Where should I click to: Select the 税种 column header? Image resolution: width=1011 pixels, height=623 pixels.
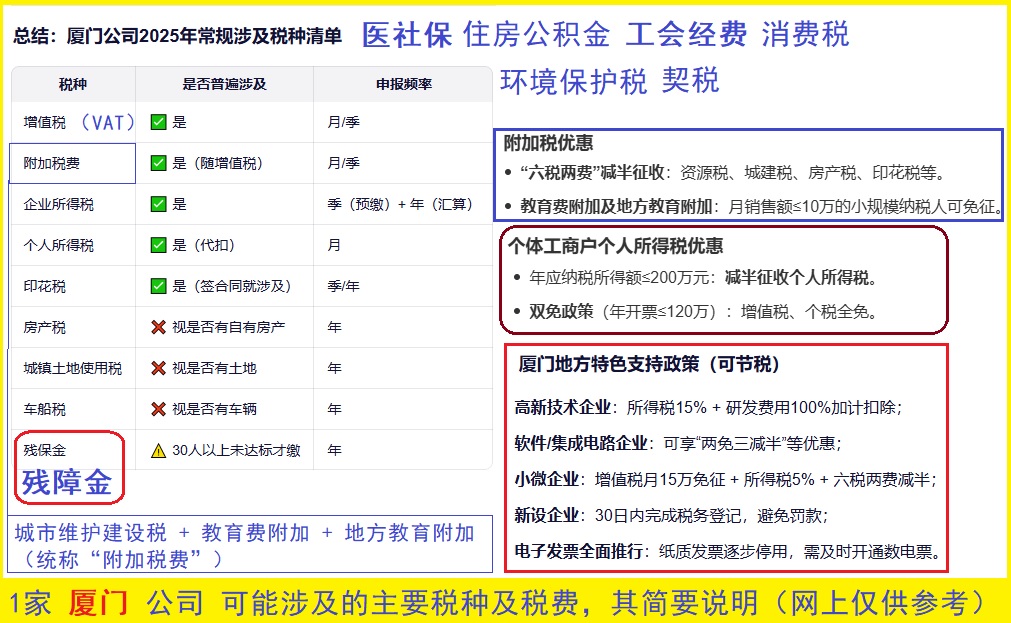(72, 84)
